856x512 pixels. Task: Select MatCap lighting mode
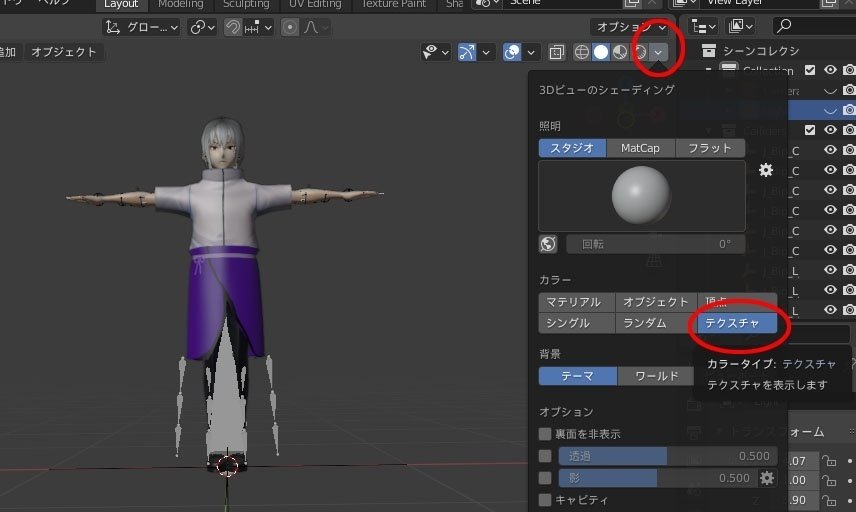tap(640, 148)
